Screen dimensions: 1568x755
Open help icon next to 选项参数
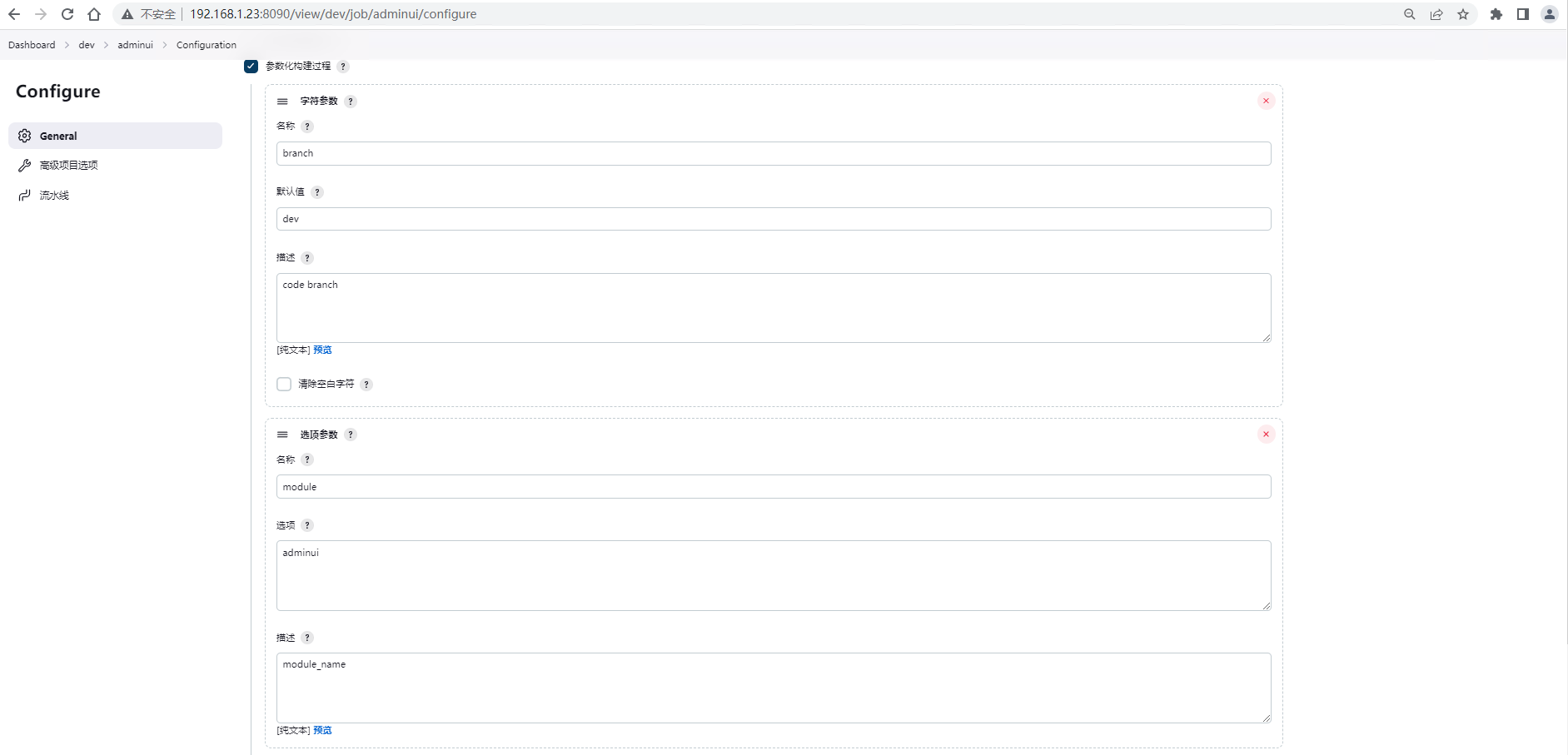tap(351, 435)
